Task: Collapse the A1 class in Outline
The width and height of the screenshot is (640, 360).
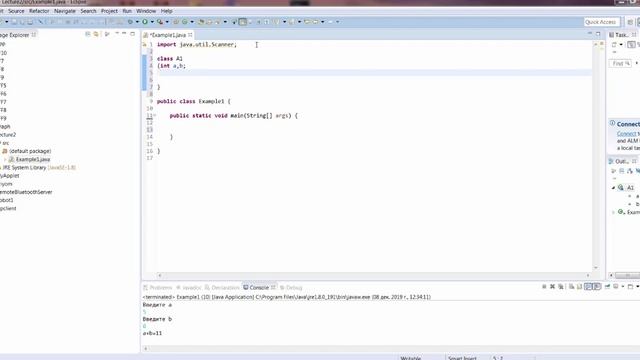Action: click(613, 188)
